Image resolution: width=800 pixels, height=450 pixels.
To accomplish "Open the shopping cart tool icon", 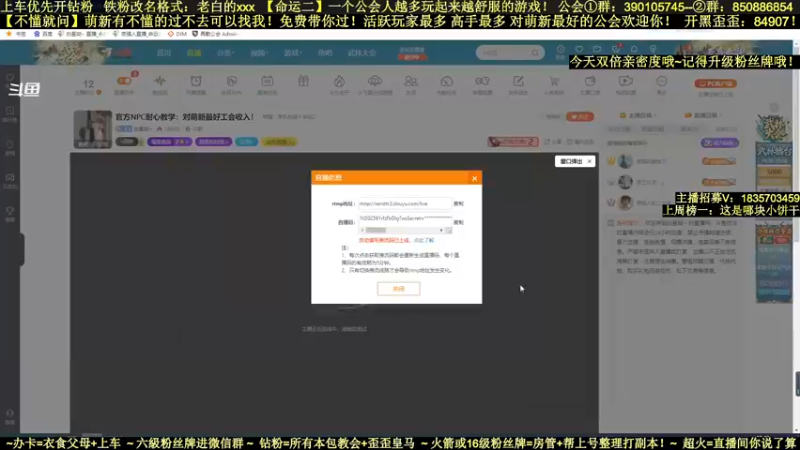I will coord(554,81).
